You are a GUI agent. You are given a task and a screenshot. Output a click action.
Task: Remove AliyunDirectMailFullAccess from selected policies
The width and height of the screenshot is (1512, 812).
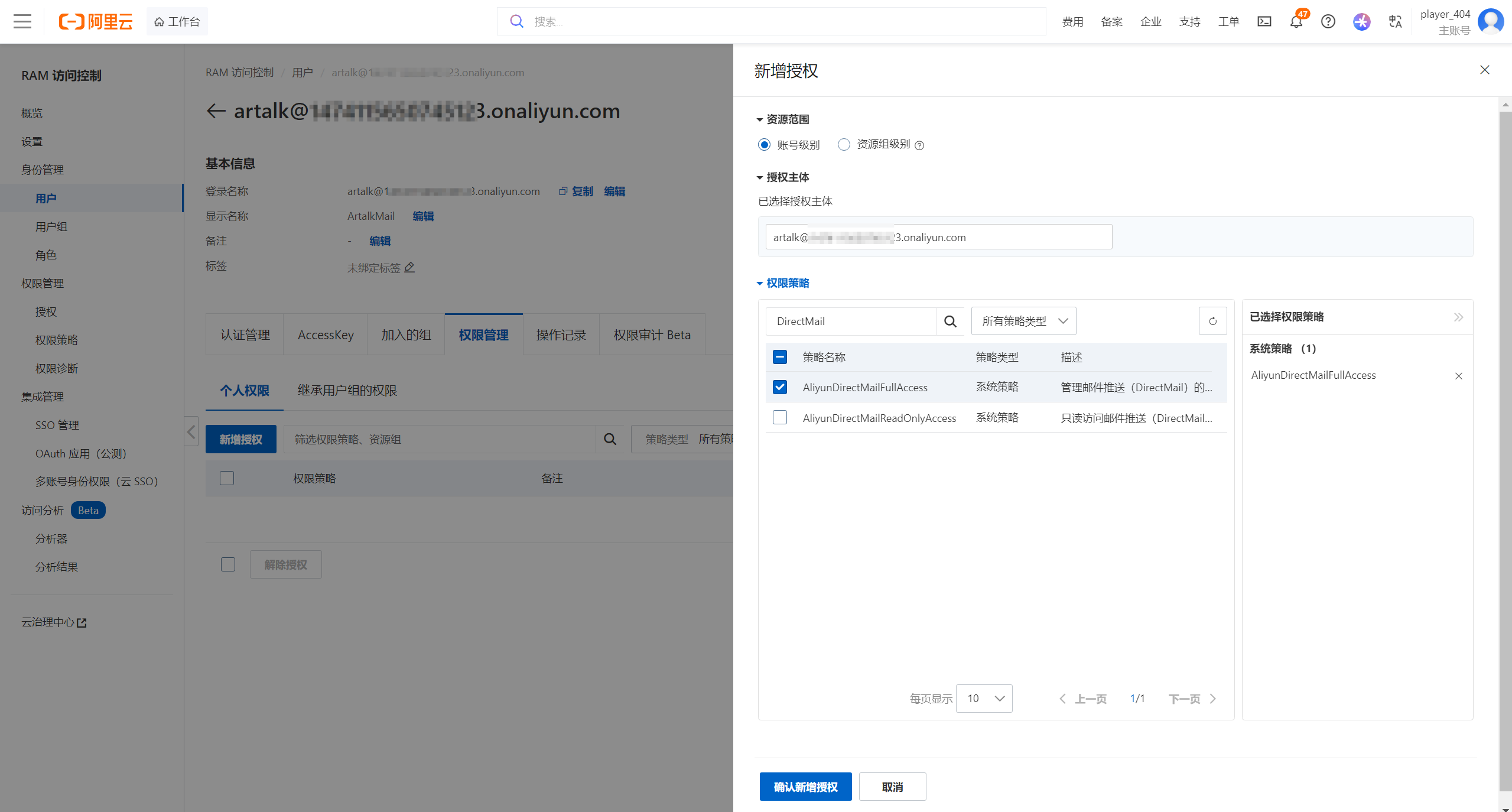click(x=1458, y=376)
